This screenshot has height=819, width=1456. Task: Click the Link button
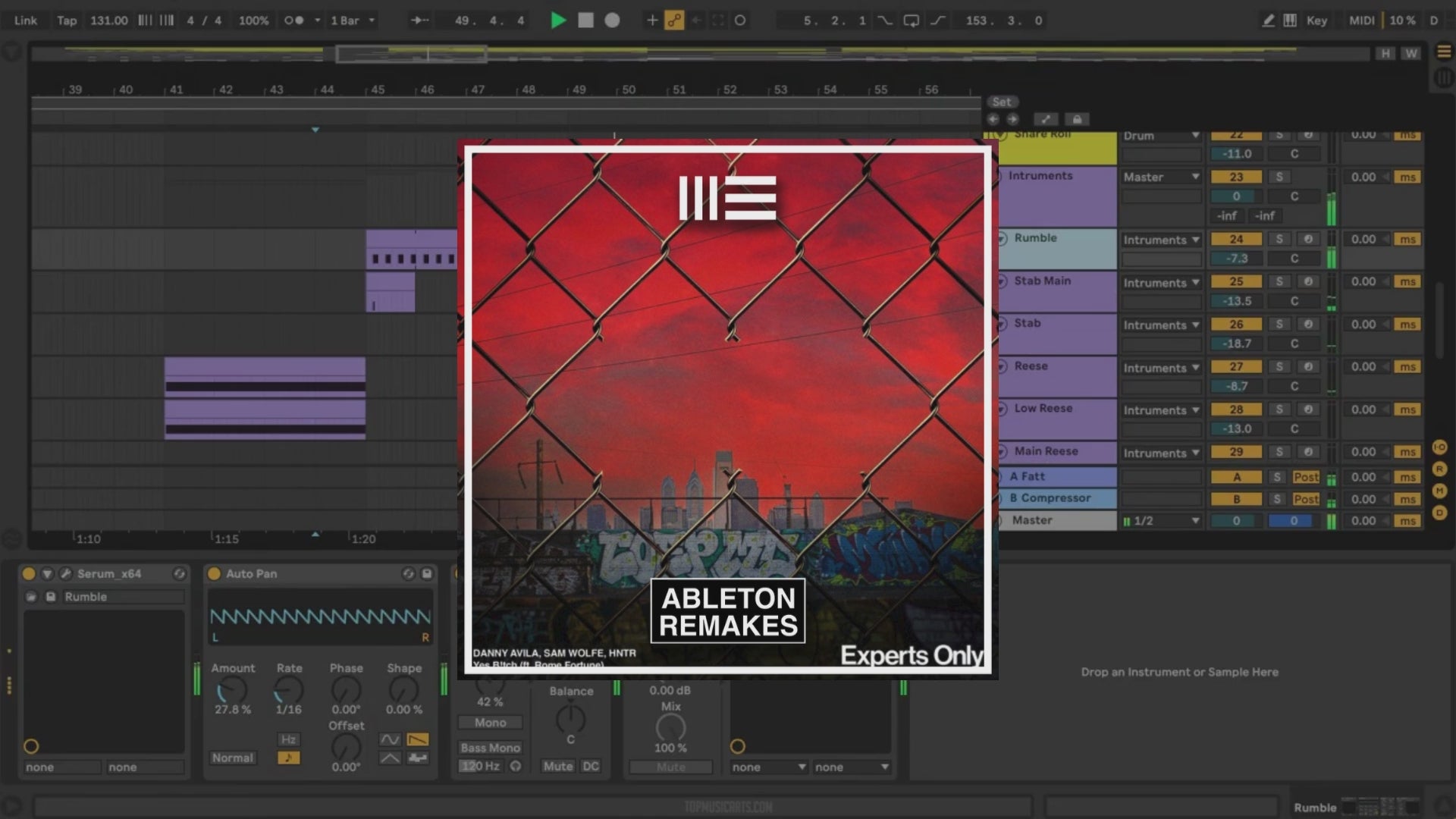tap(25, 20)
